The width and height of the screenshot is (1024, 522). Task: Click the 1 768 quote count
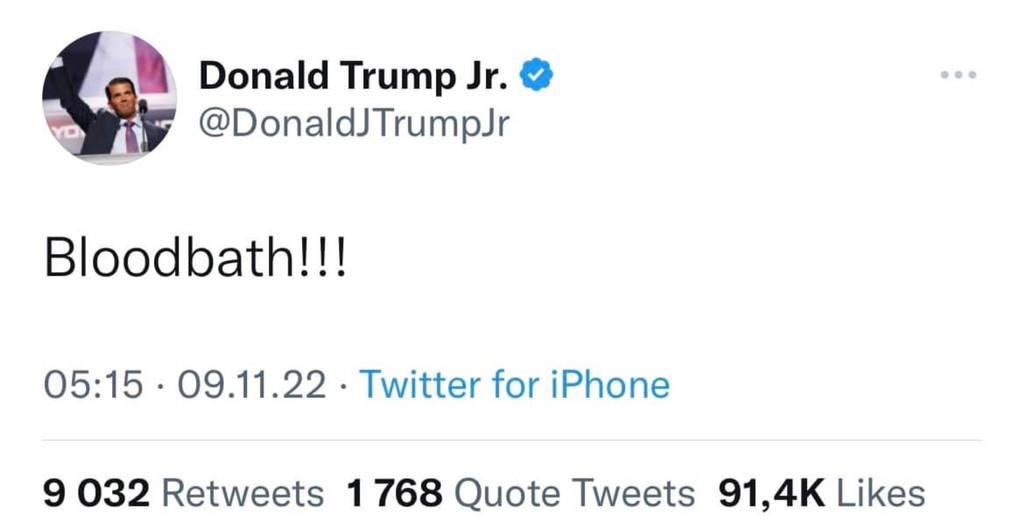[394, 492]
